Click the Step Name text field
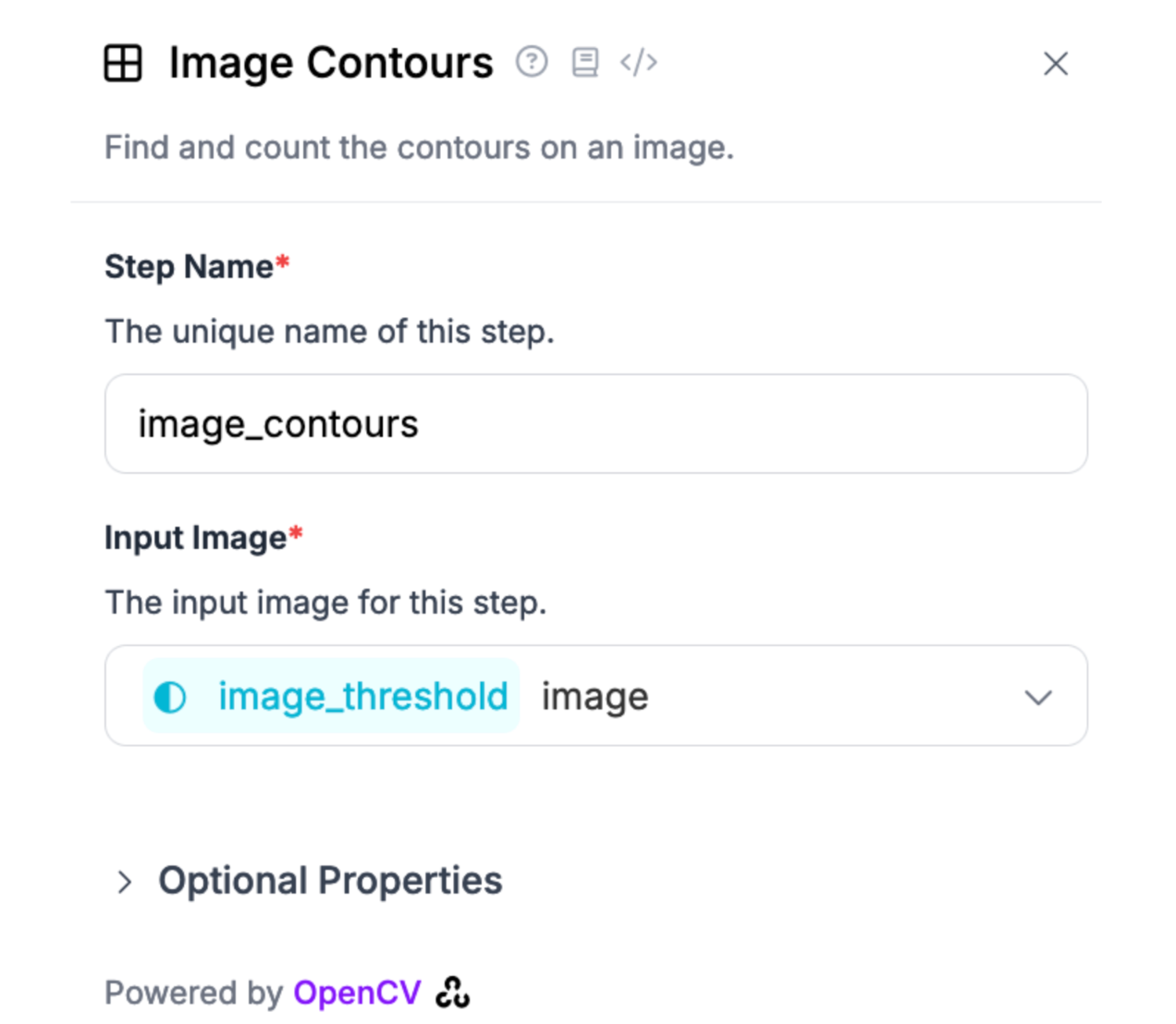 point(595,424)
